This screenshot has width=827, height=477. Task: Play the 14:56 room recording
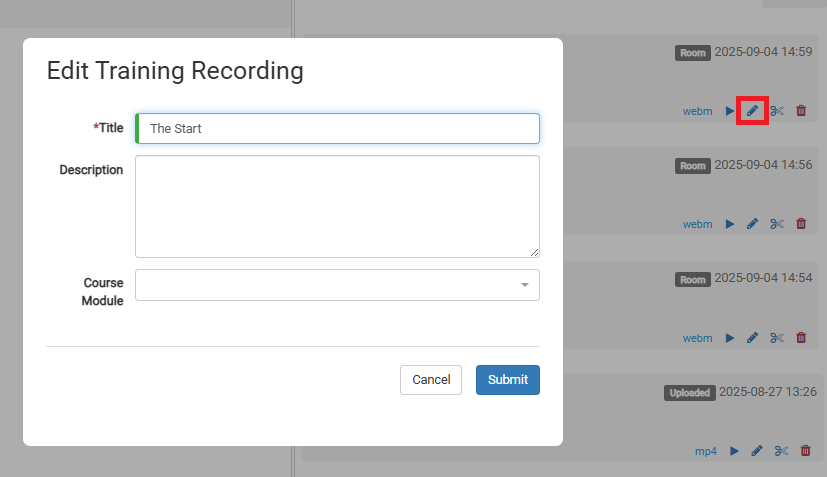point(730,224)
